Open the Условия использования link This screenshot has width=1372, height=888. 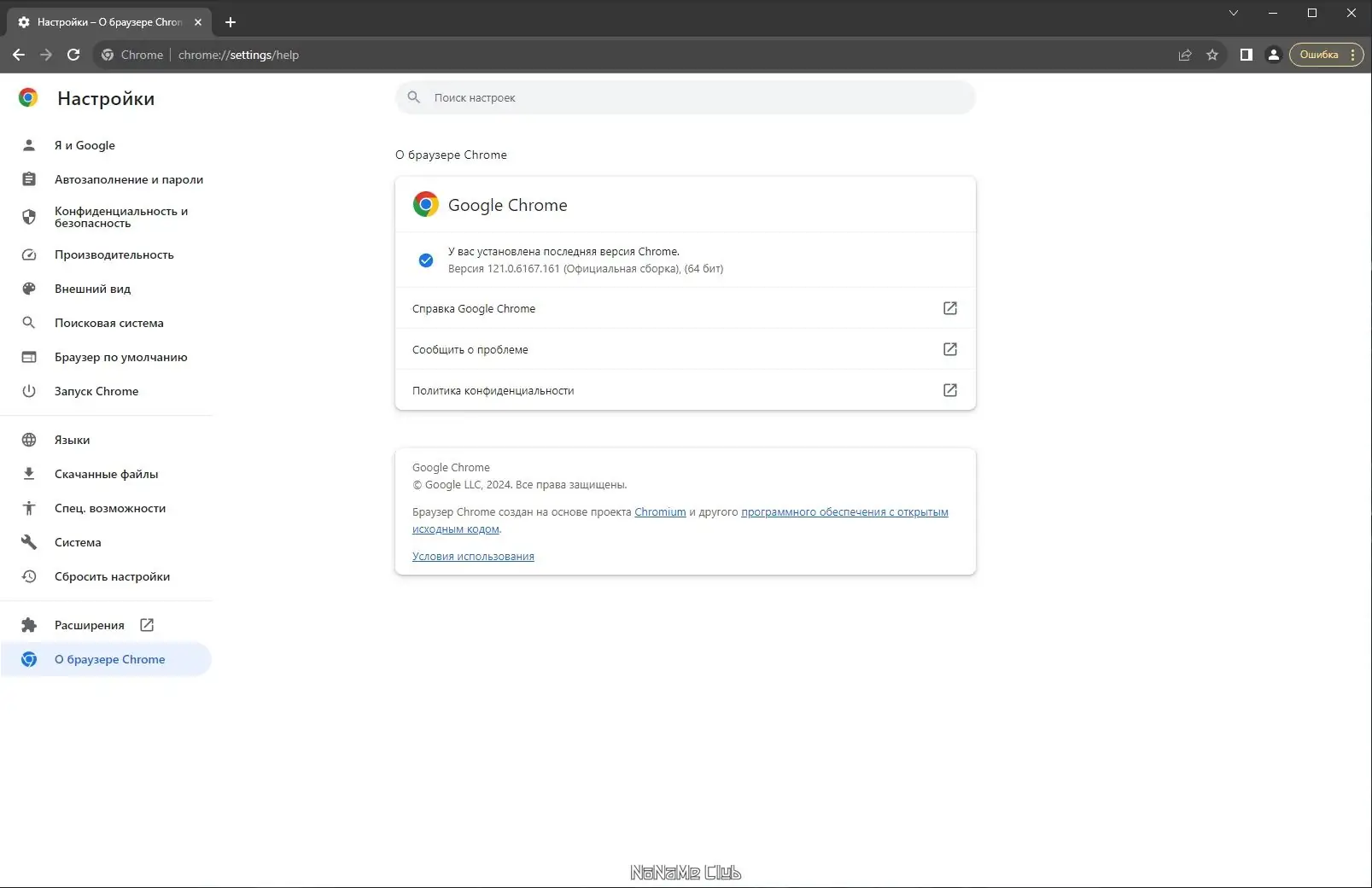pos(473,557)
